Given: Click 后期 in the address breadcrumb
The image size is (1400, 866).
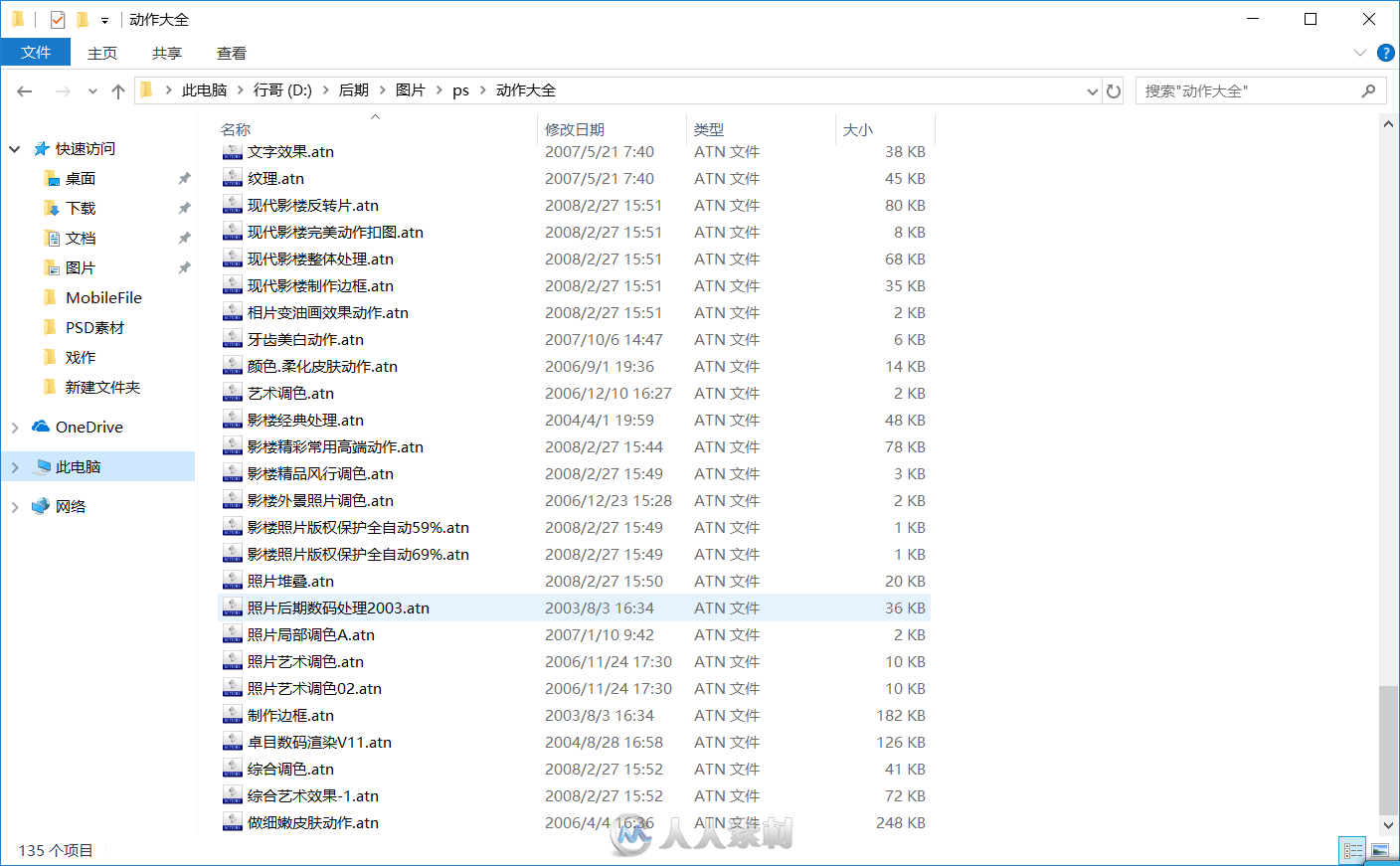Looking at the screenshot, I should pyautogui.click(x=354, y=90).
